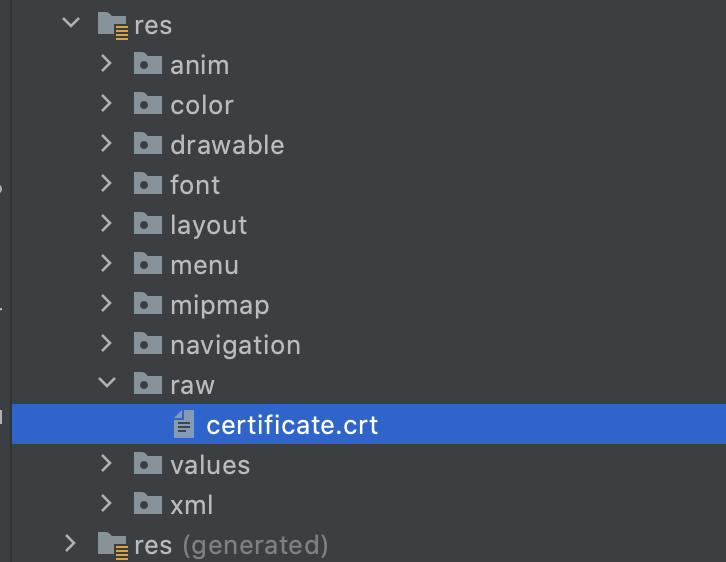Expand the color folder arrow

[106, 104]
